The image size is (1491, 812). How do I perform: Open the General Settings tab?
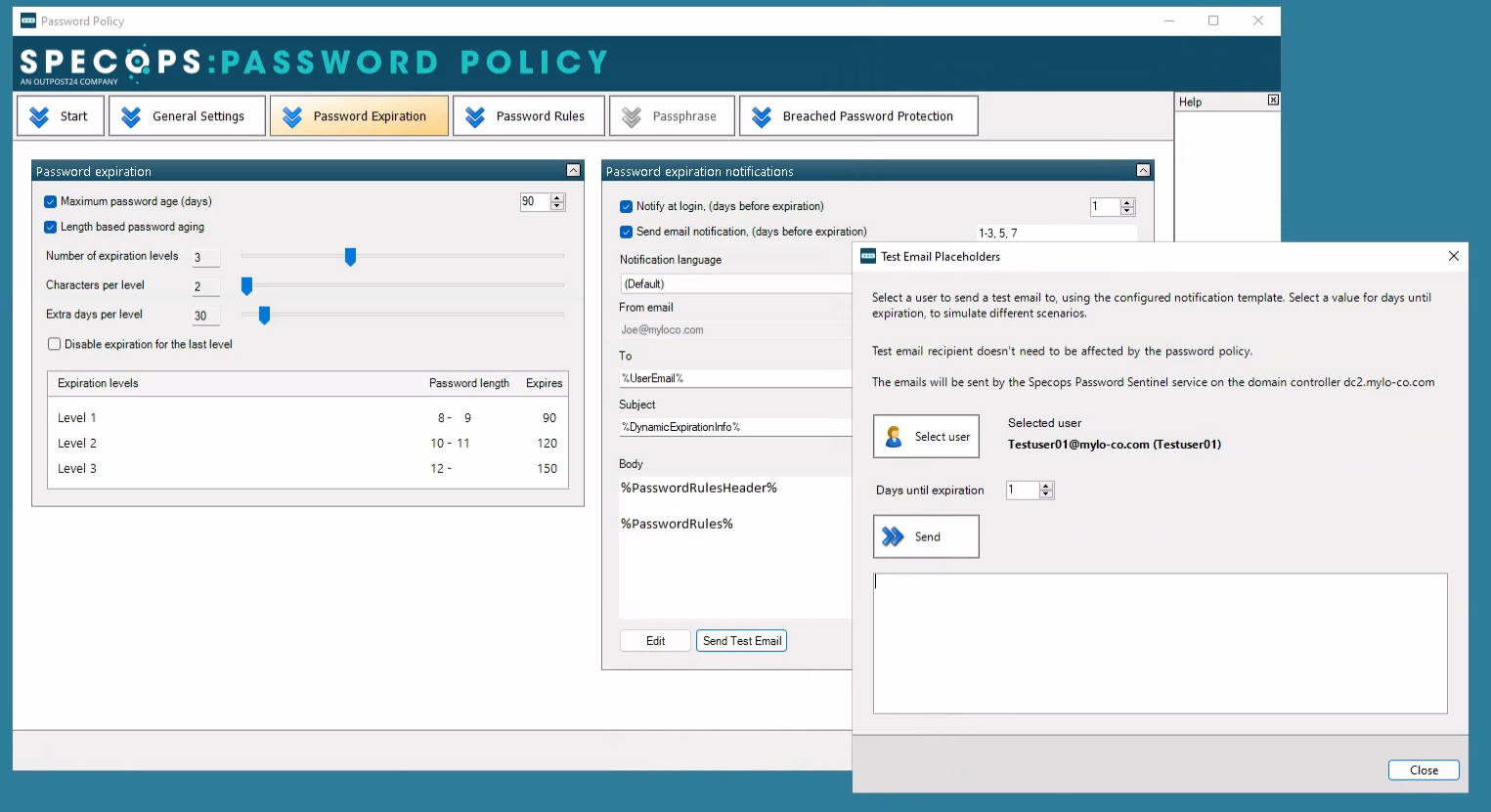point(187,116)
